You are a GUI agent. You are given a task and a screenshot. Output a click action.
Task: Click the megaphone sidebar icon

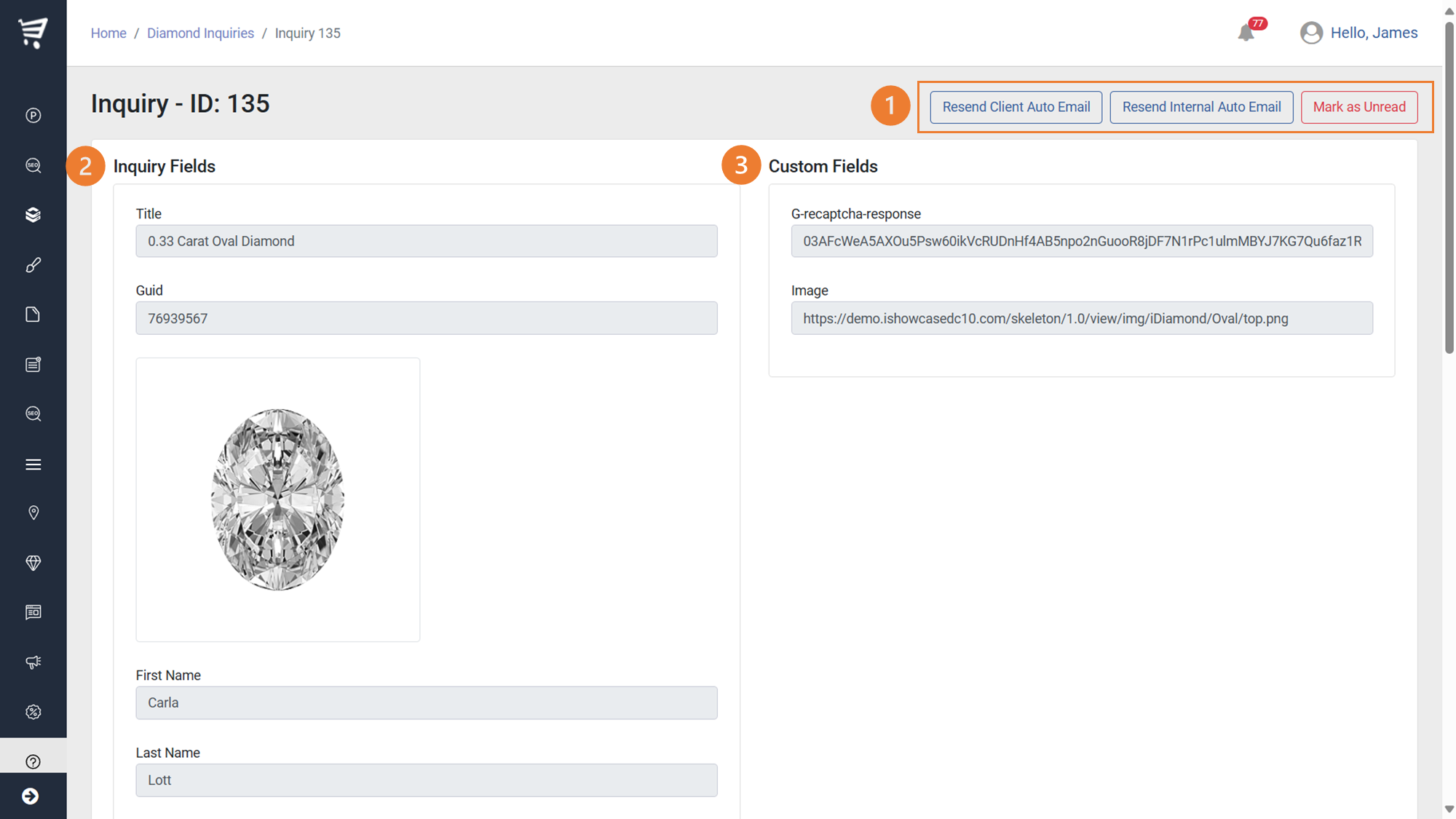pos(33,662)
